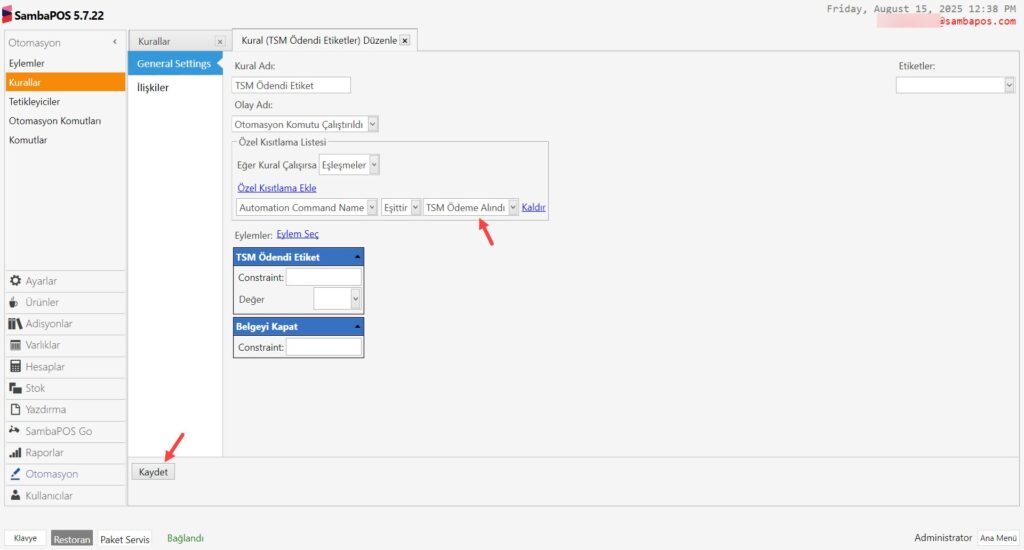
Task: Click the Kural Adı input field
Action: click(291, 86)
